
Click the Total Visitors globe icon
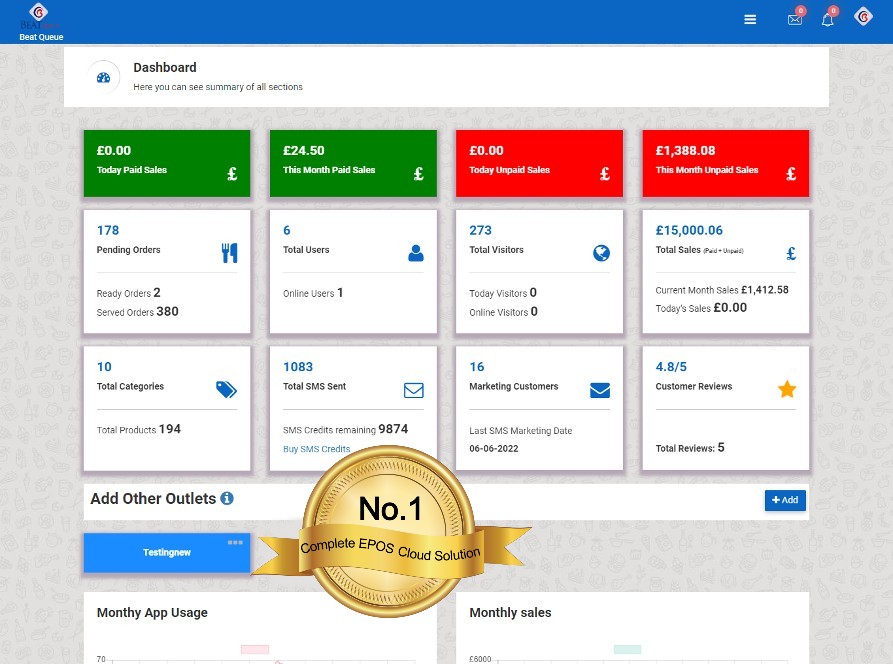point(601,253)
